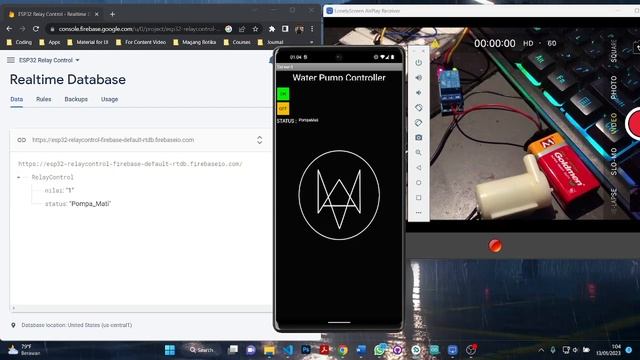Screen dimensions: 640x360
Task: Open the Chrome profile avatar
Action: pos(299,29)
